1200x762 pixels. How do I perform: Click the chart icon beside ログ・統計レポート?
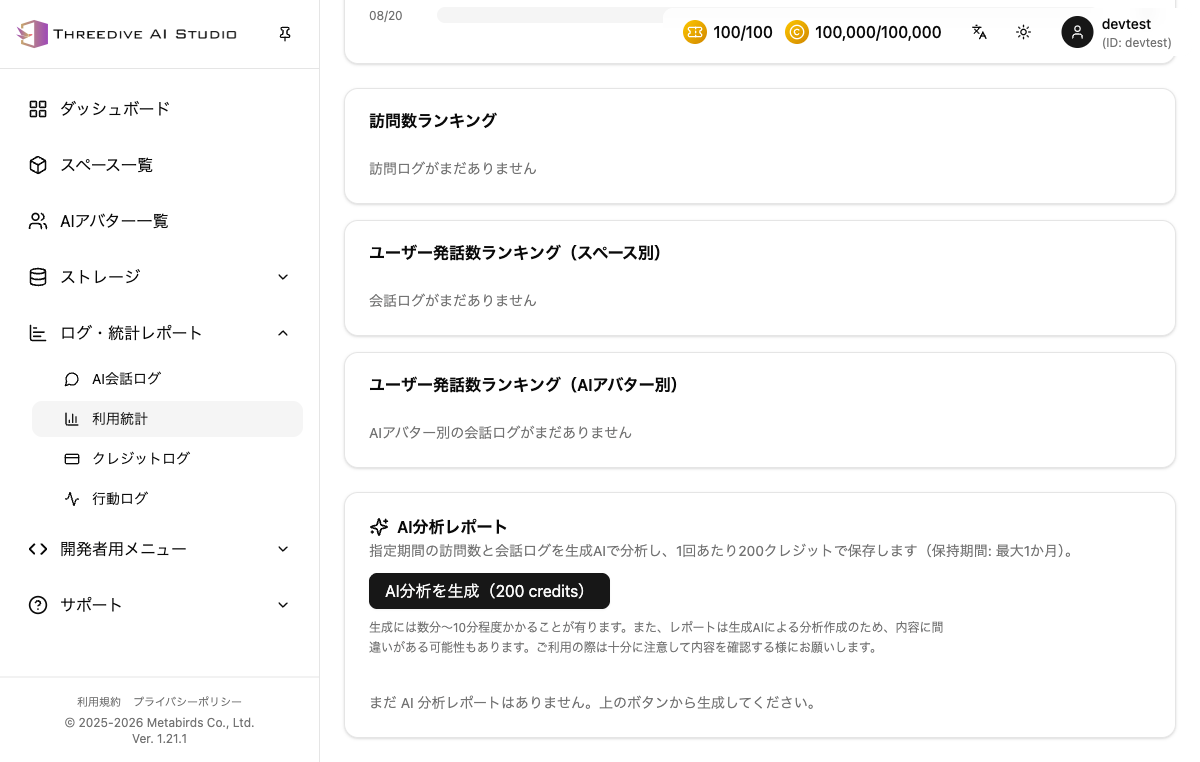pos(38,333)
